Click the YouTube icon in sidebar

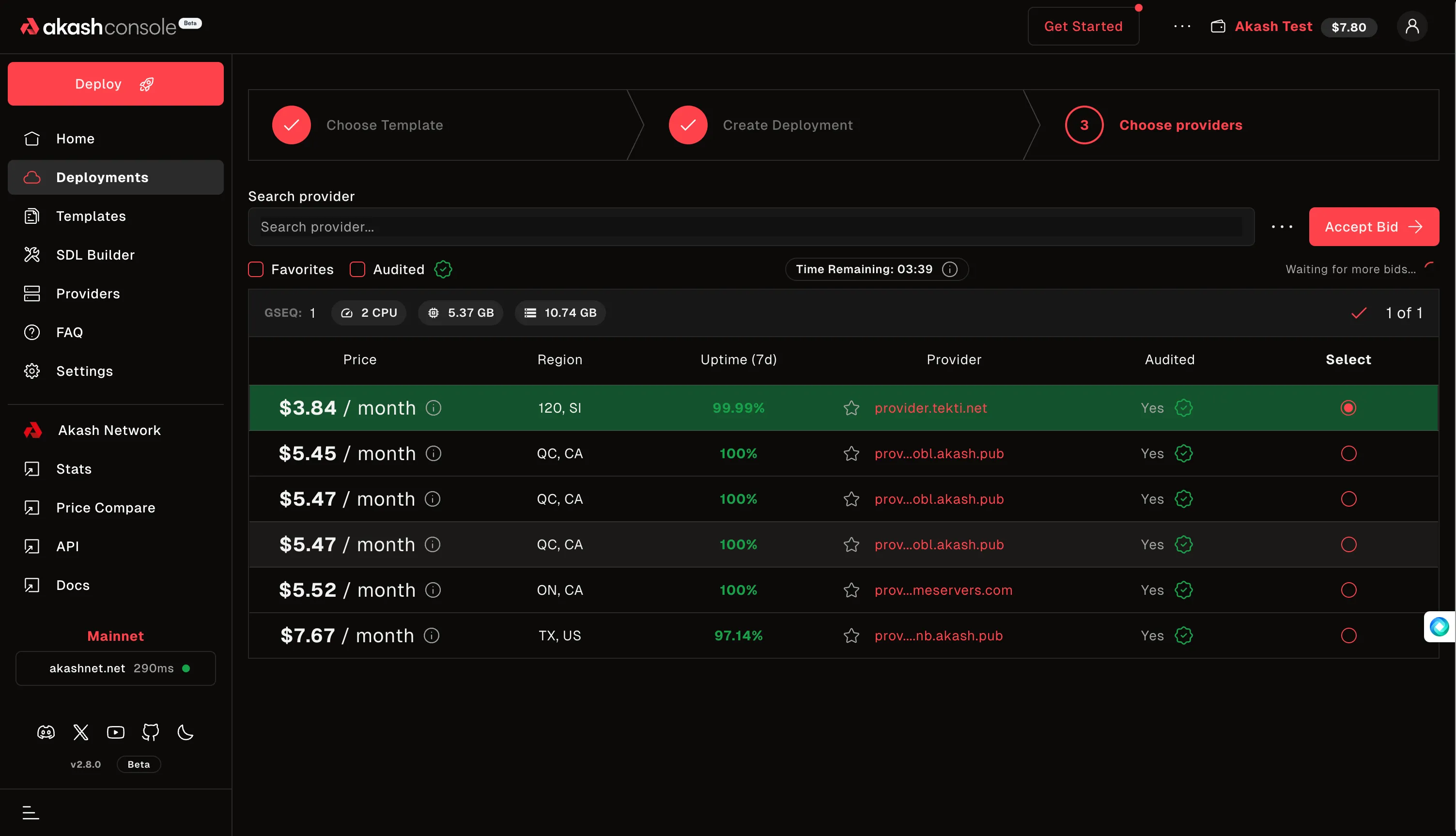[115, 732]
